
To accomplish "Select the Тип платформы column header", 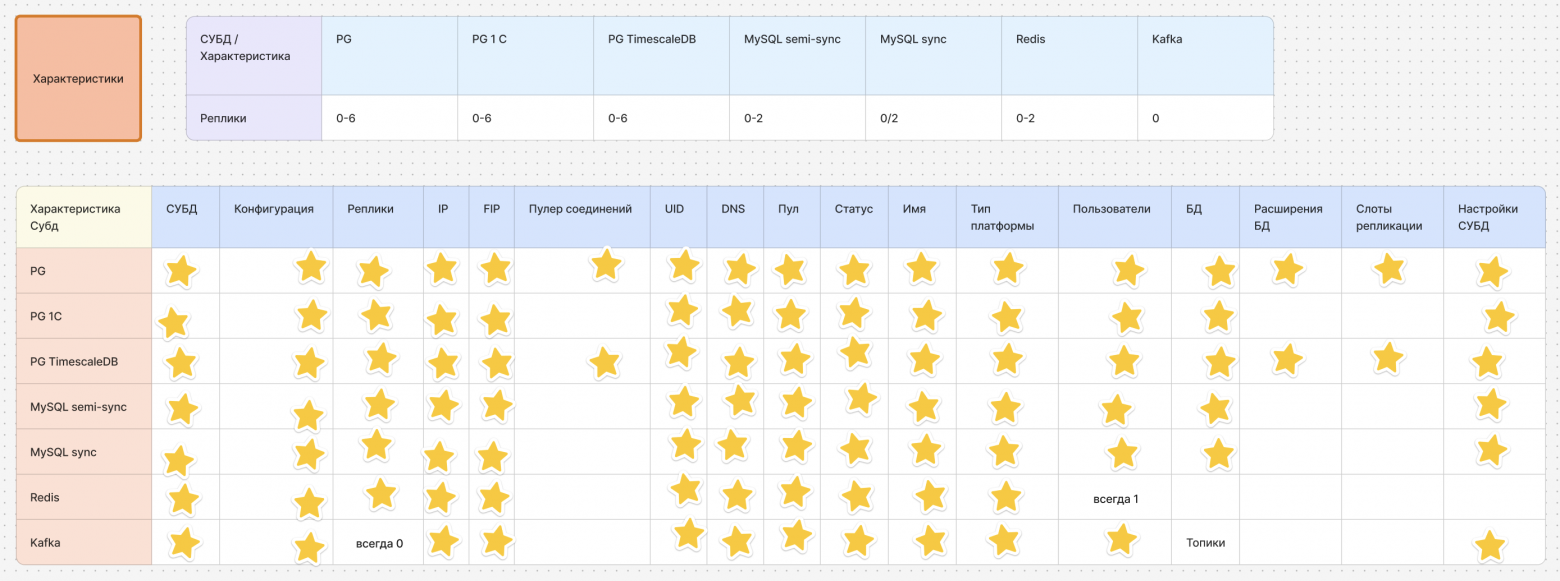I will click(x=1007, y=217).
